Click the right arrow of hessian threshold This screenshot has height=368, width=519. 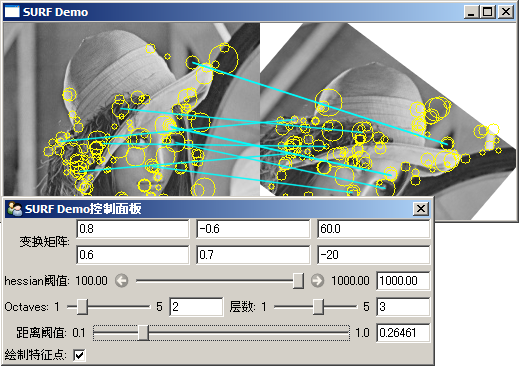click(317, 281)
